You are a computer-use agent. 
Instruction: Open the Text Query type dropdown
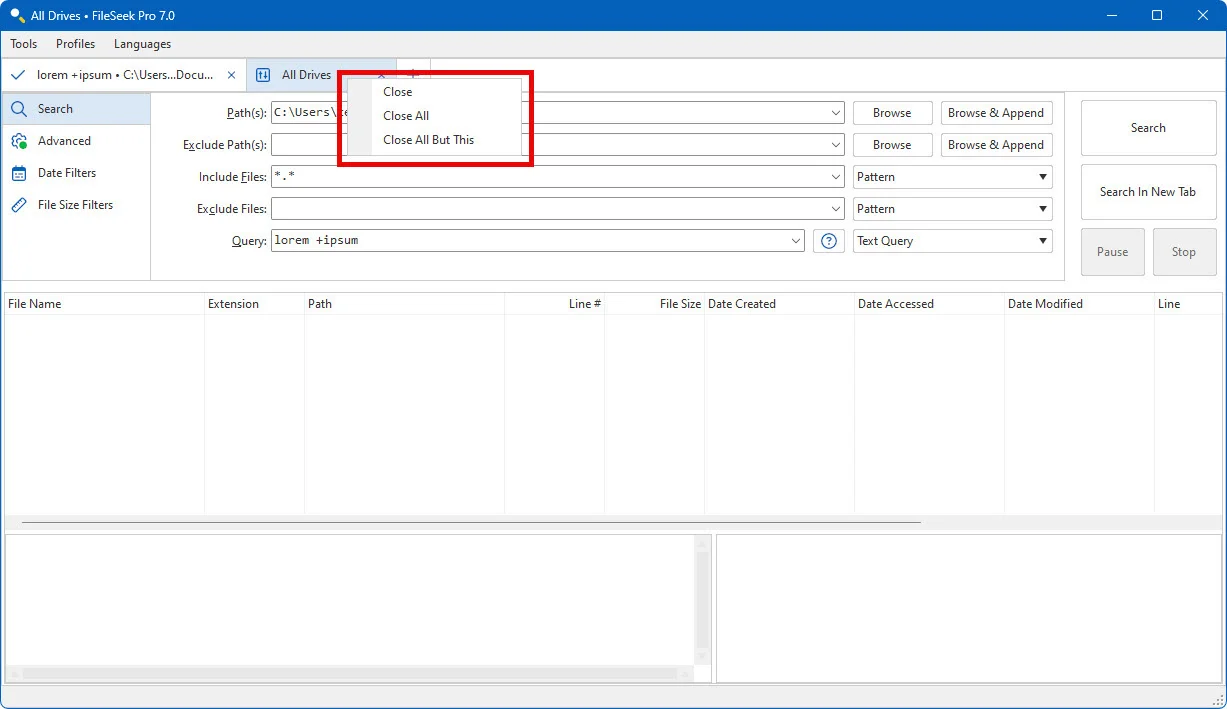[1040, 240]
